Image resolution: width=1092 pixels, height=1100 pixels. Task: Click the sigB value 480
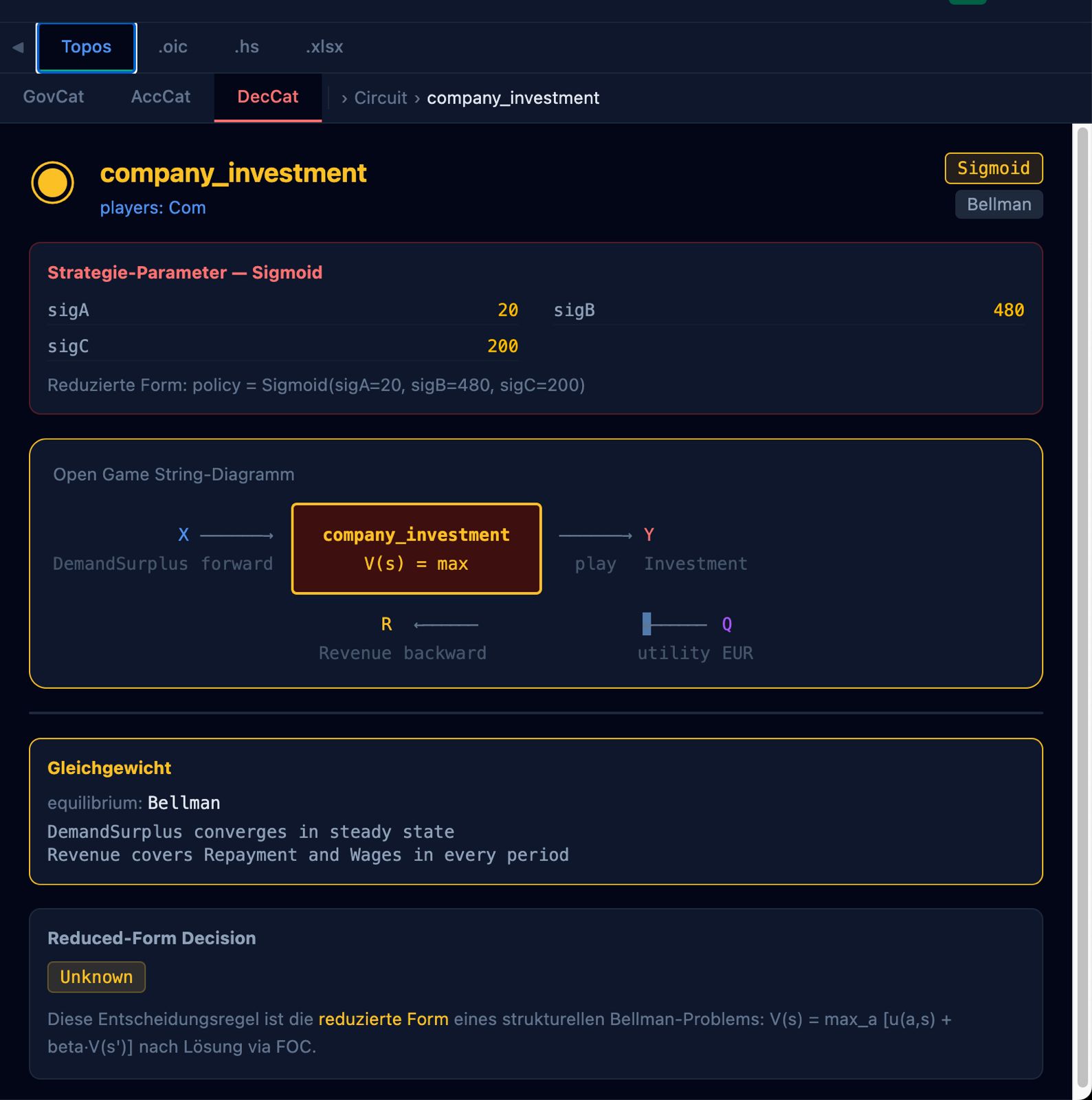(1009, 311)
